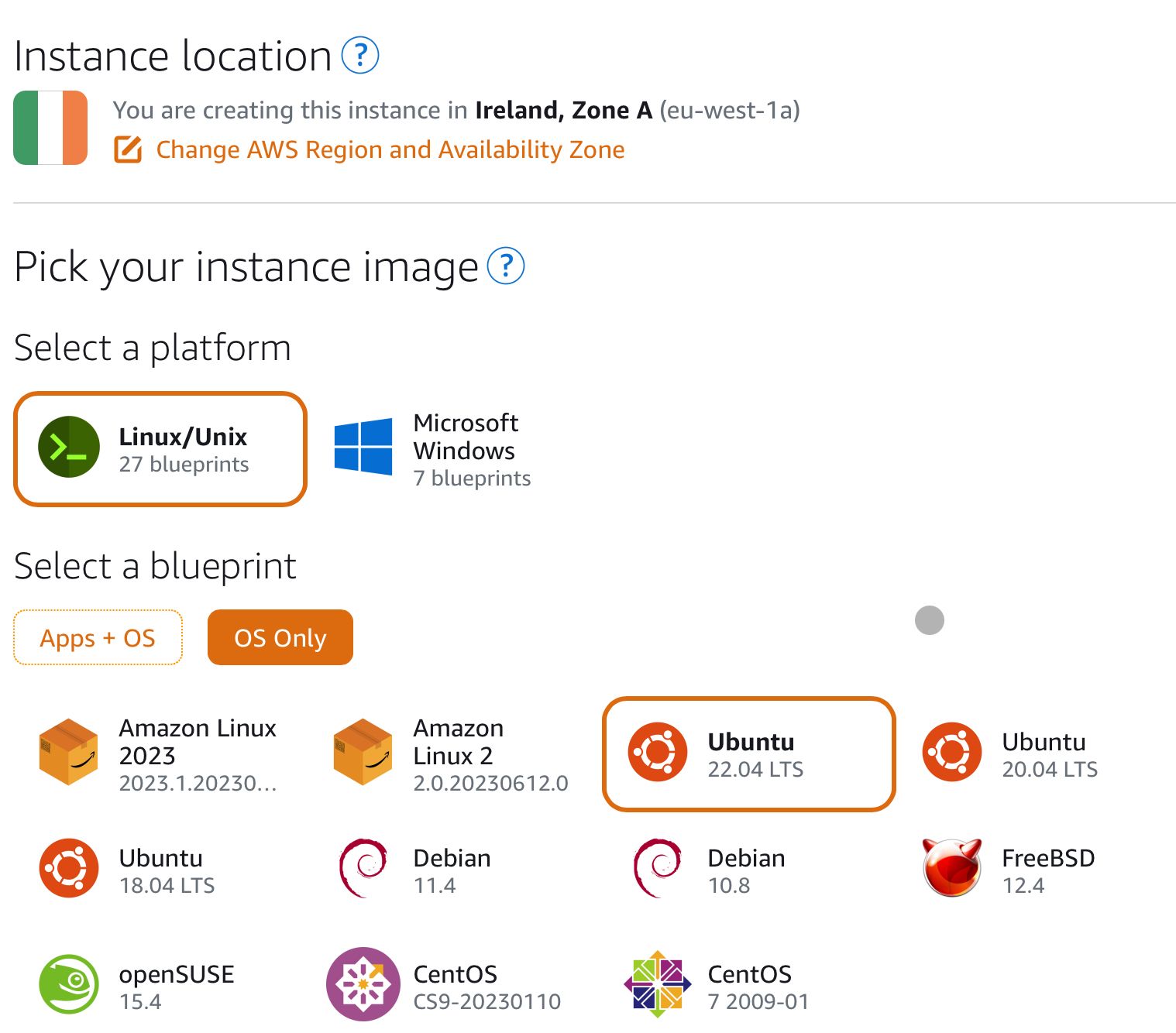Open help for Pick your instance image
This screenshot has height=1033, width=1176.
tap(506, 266)
